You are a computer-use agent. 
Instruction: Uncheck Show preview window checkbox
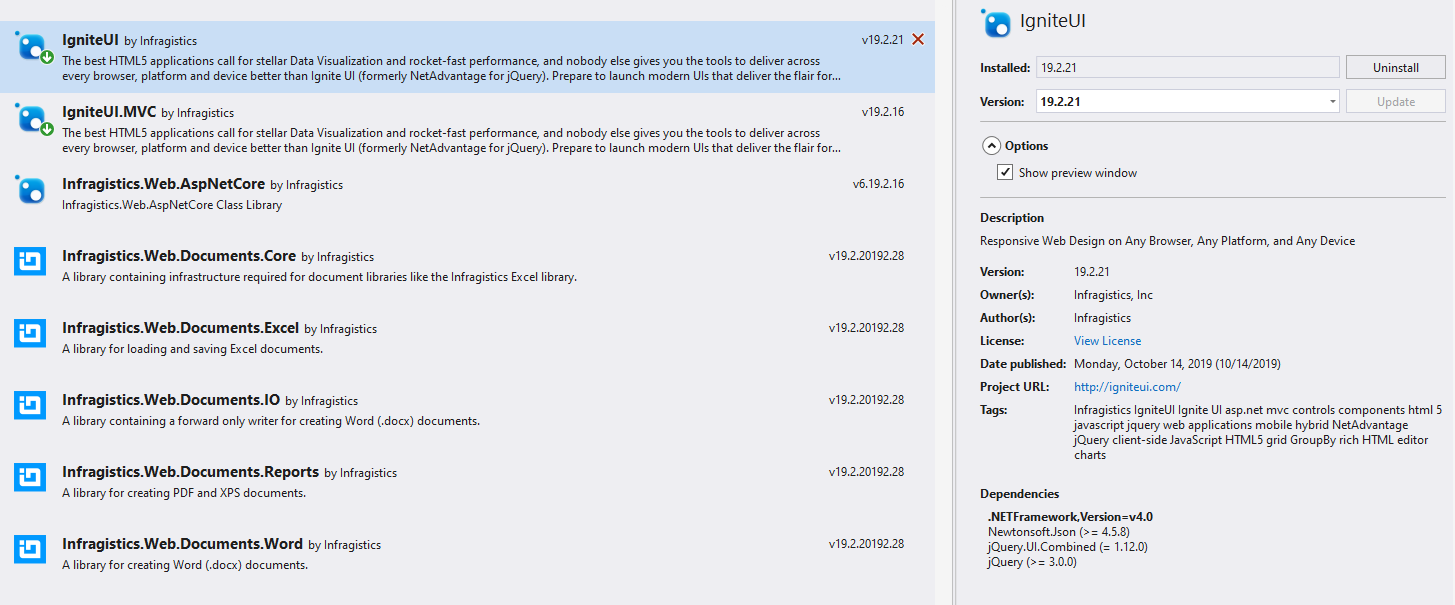click(x=1005, y=173)
